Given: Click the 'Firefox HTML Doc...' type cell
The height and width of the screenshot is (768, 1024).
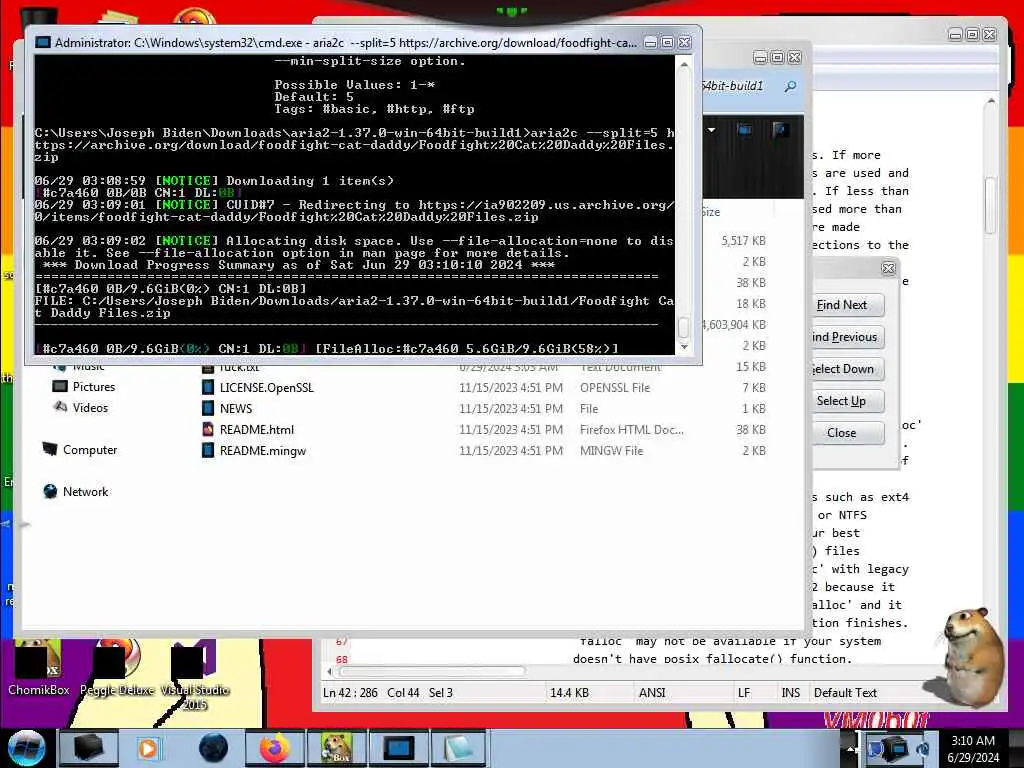Looking at the screenshot, I should pyautogui.click(x=632, y=430).
